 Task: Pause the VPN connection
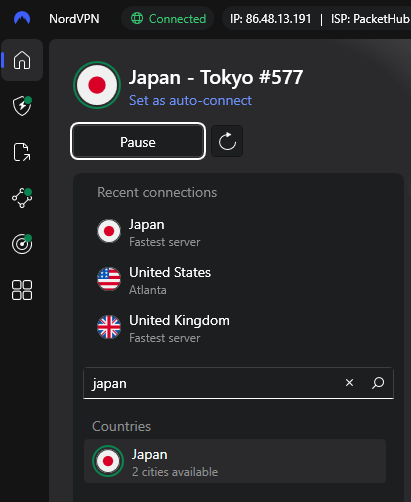pyautogui.click(x=138, y=141)
